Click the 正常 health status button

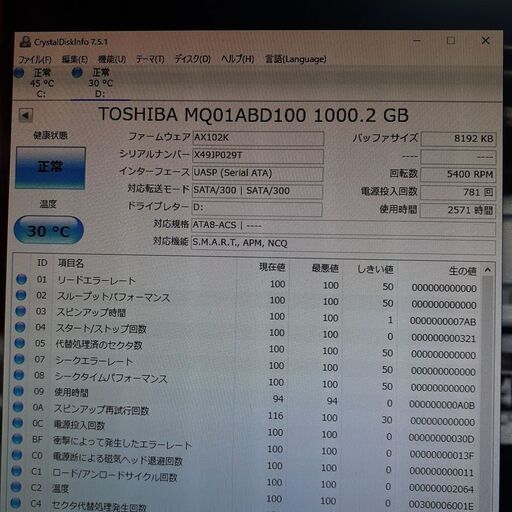50,168
